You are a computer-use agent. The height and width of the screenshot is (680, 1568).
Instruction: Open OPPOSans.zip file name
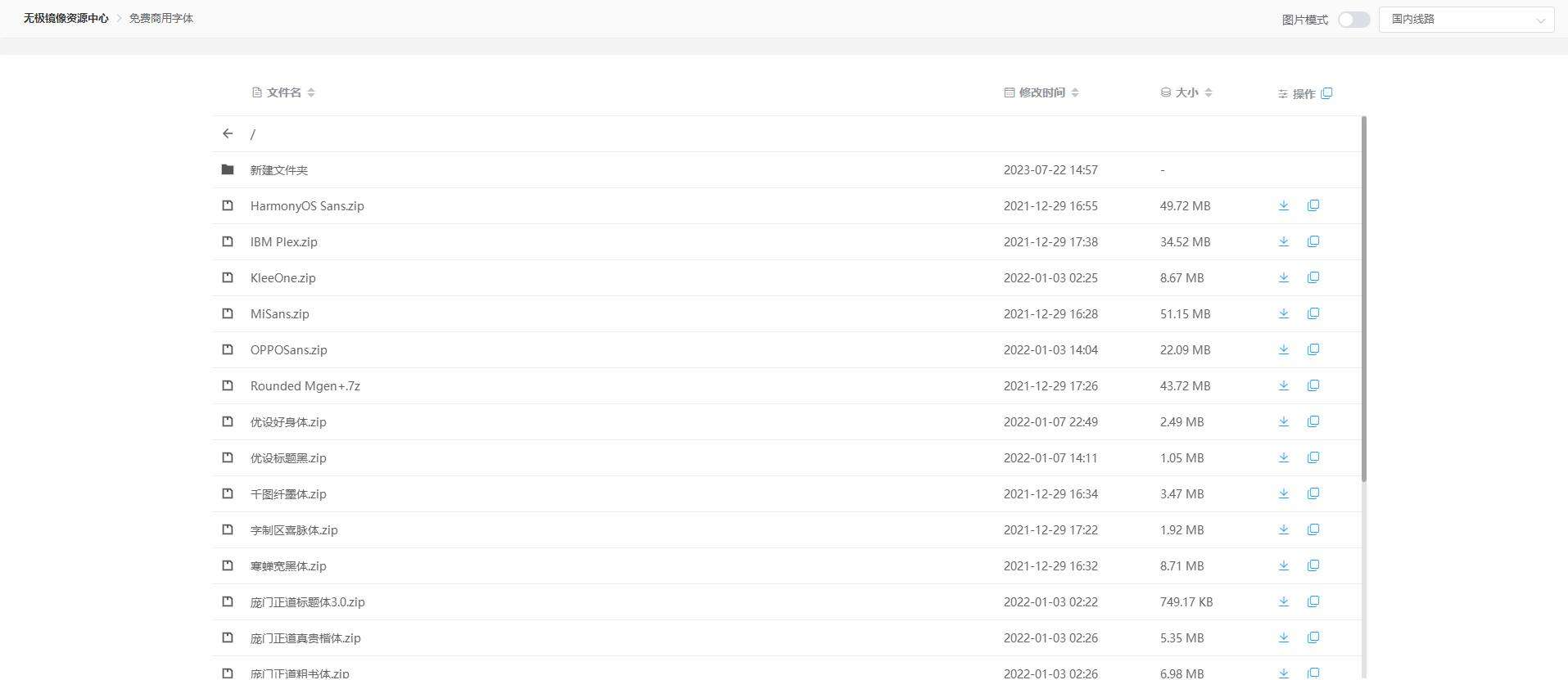pos(289,350)
